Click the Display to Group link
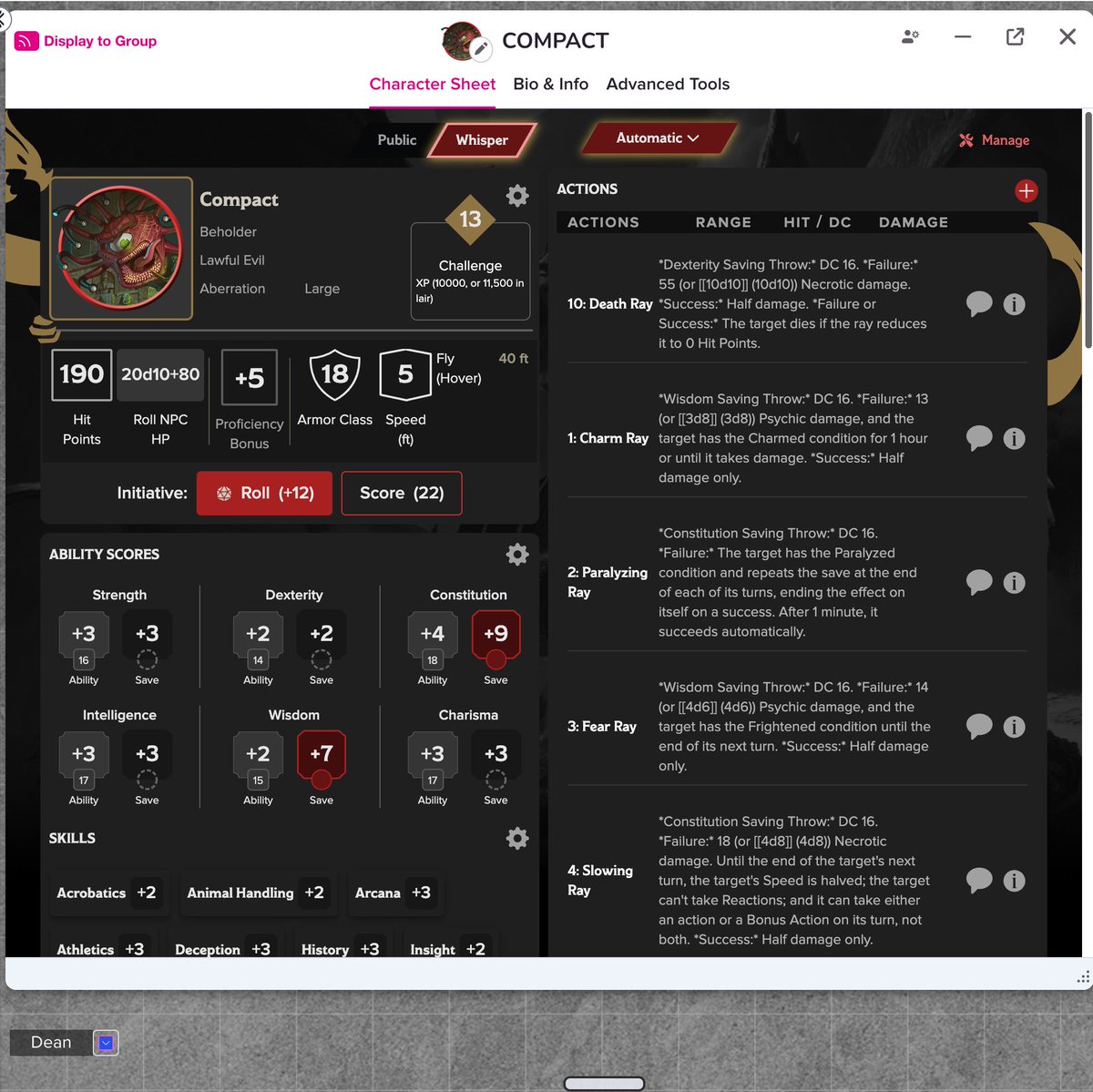The height and width of the screenshot is (1092, 1093). [85, 41]
